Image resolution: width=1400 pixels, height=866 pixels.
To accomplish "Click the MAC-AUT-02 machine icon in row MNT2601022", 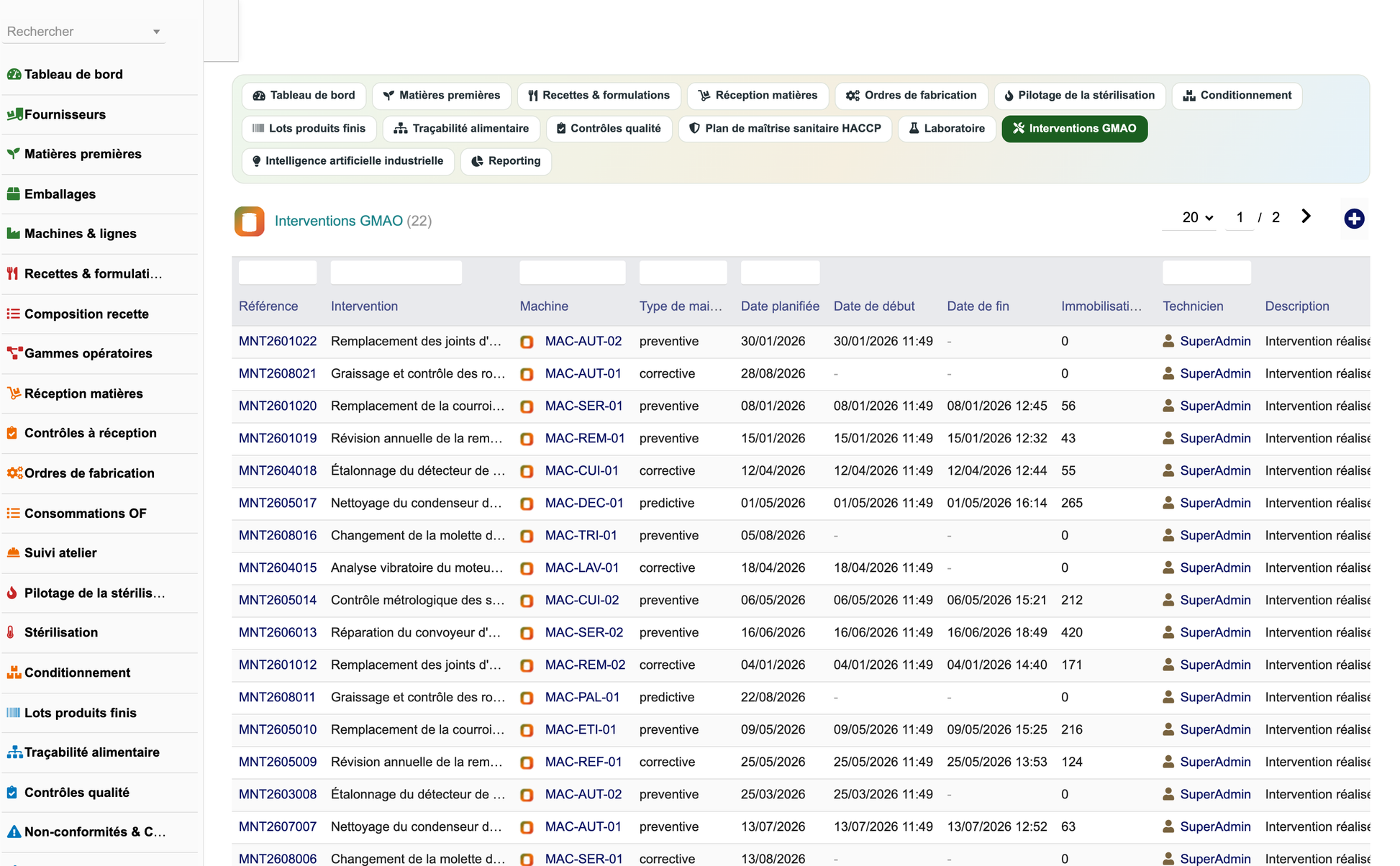I will coord(527,342).
